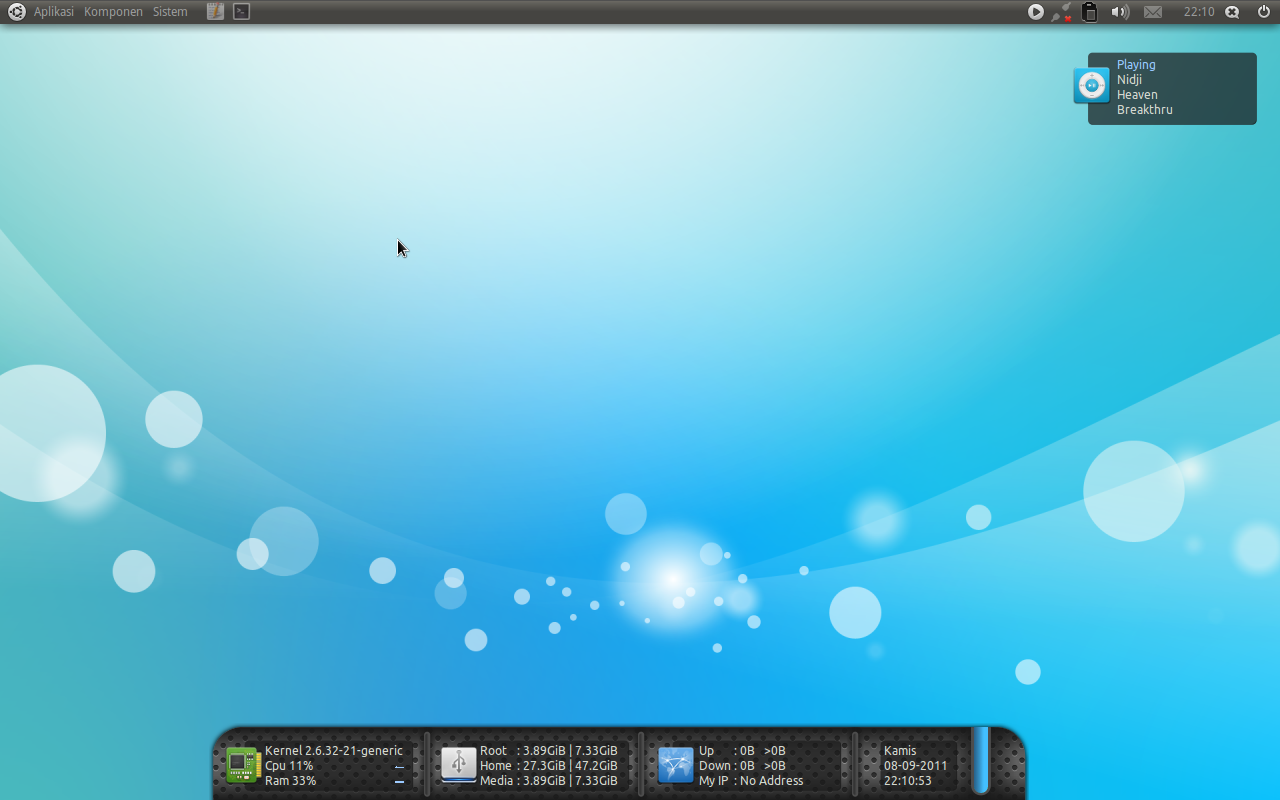Click the 'Heaven' song title text
Image resolution: width=1280 pixels, height=800 pixels.
pos(1137,95)
